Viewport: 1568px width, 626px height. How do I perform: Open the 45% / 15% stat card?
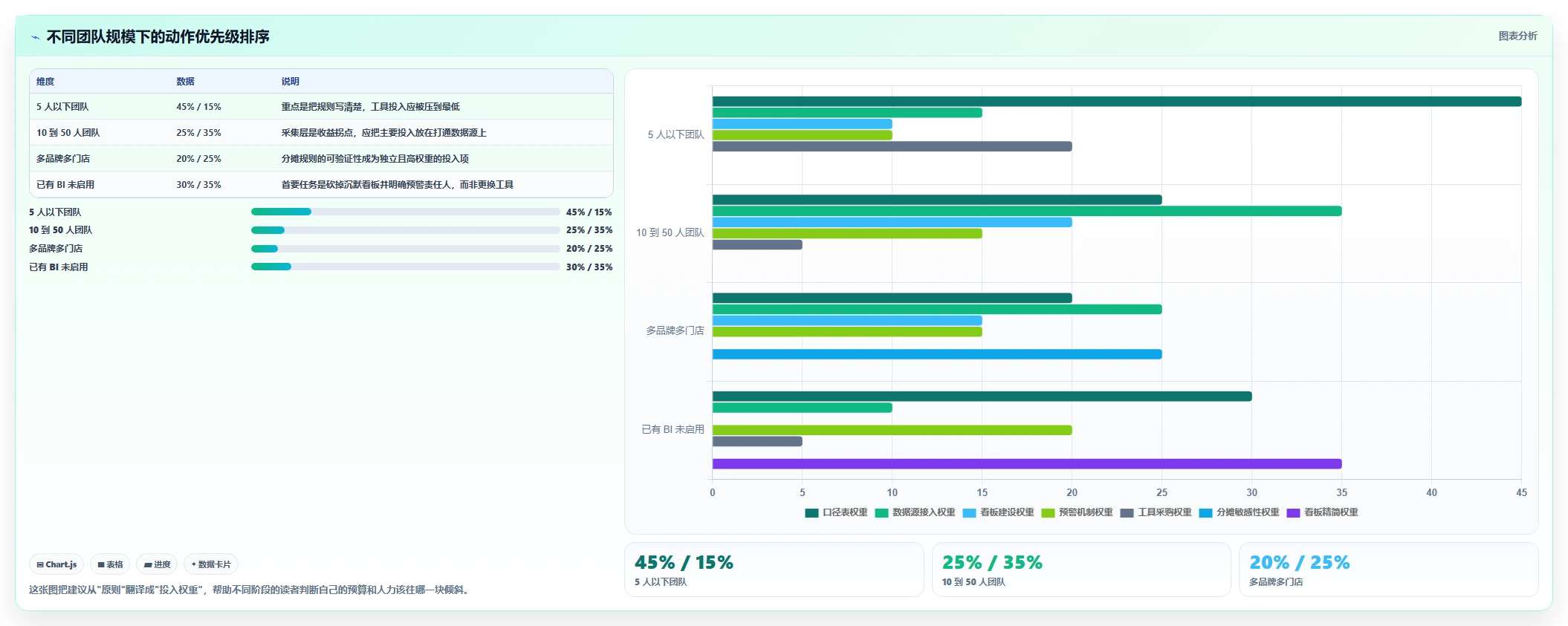click(x=774, y=570)
